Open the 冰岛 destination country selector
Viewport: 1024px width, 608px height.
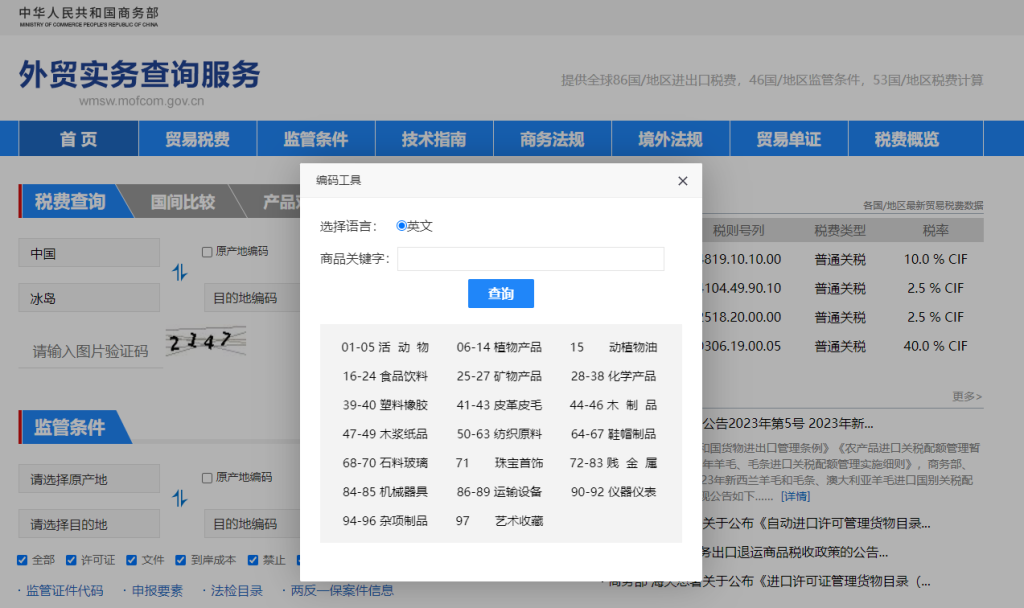tap(89, 298)
